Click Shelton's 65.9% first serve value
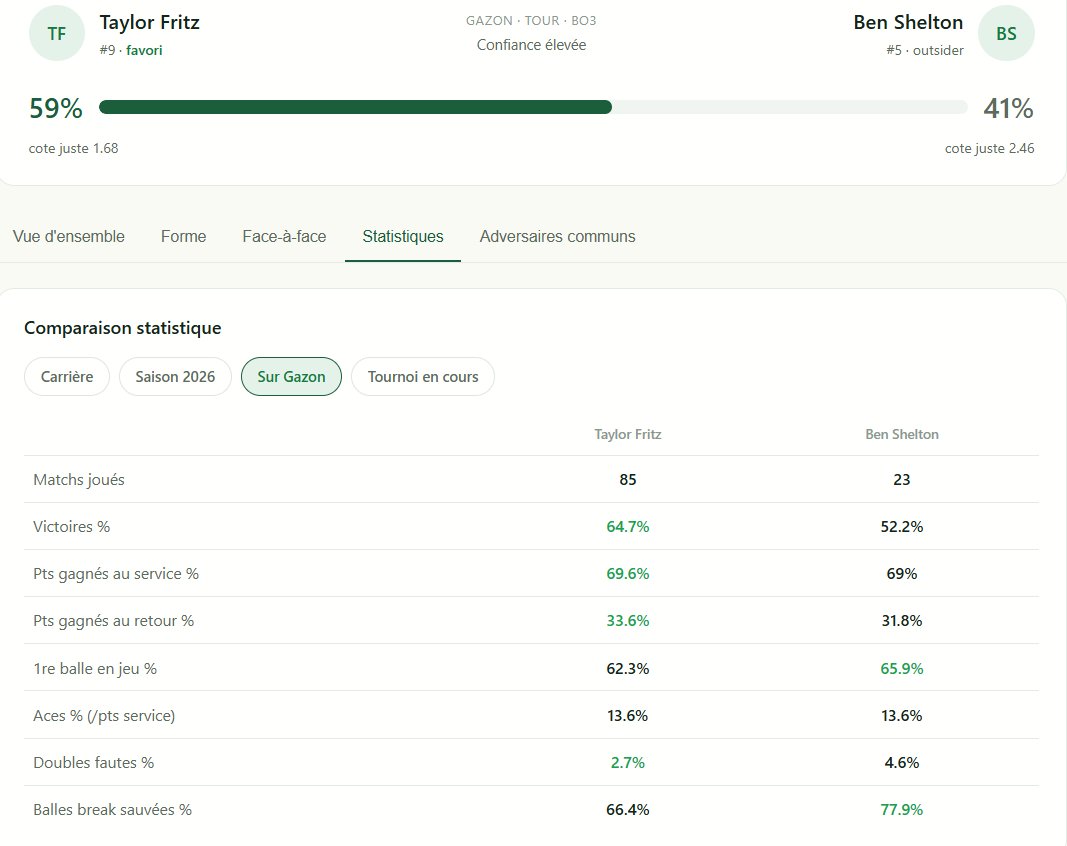 pyautogui.click(x=902, y=668)
